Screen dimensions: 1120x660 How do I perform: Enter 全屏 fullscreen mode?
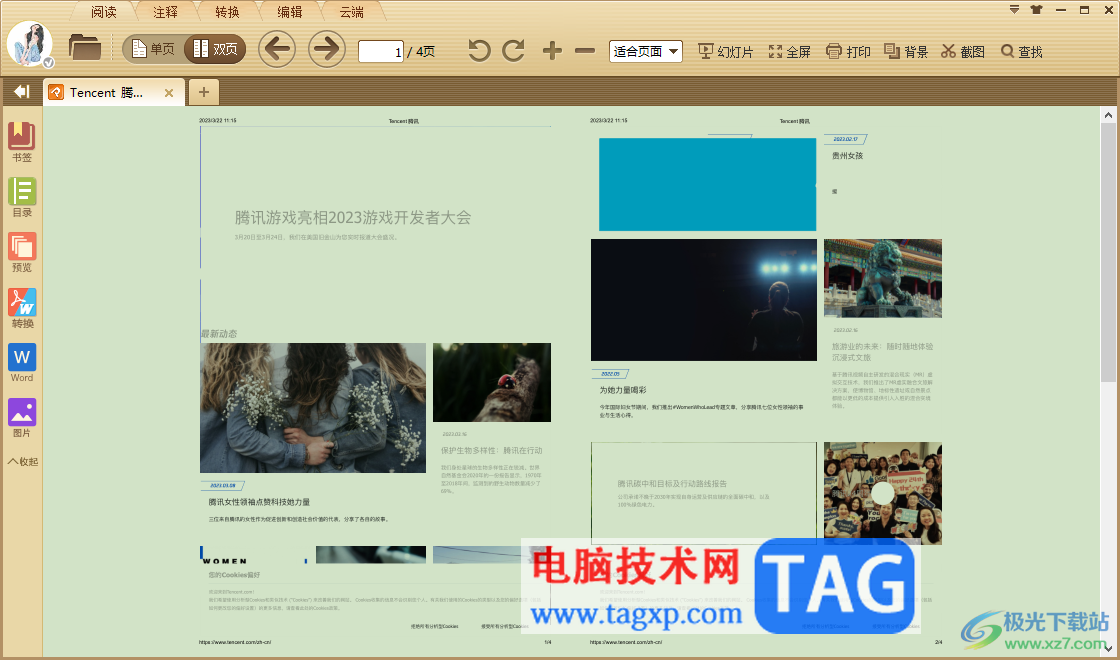tap(790, 51)
